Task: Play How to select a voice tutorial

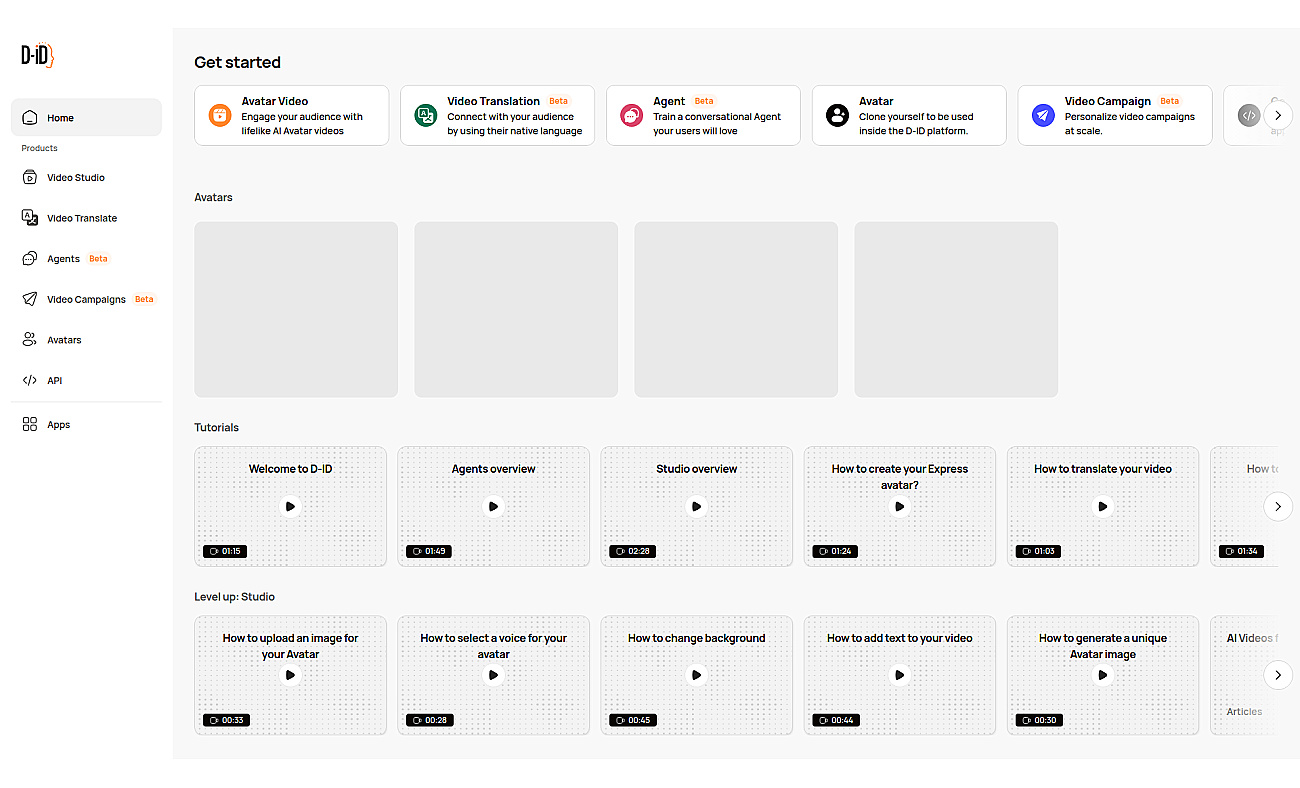Action: (493, 675)
